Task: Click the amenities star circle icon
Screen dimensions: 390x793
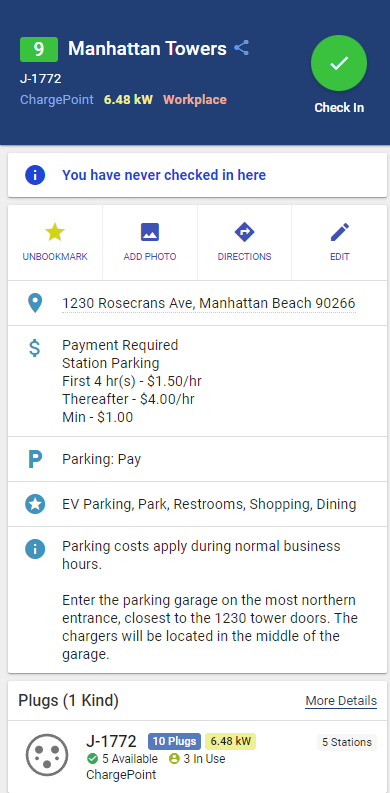Action: (x=35, y=504)
